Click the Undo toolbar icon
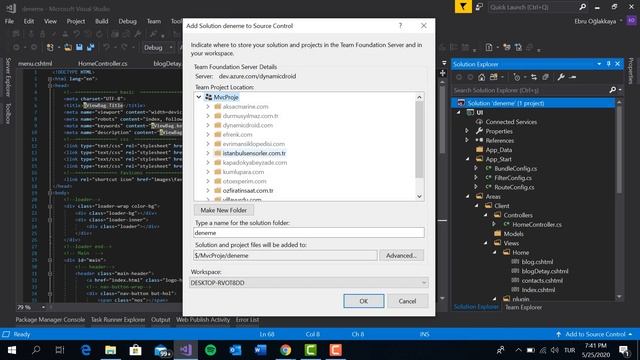 107,48
